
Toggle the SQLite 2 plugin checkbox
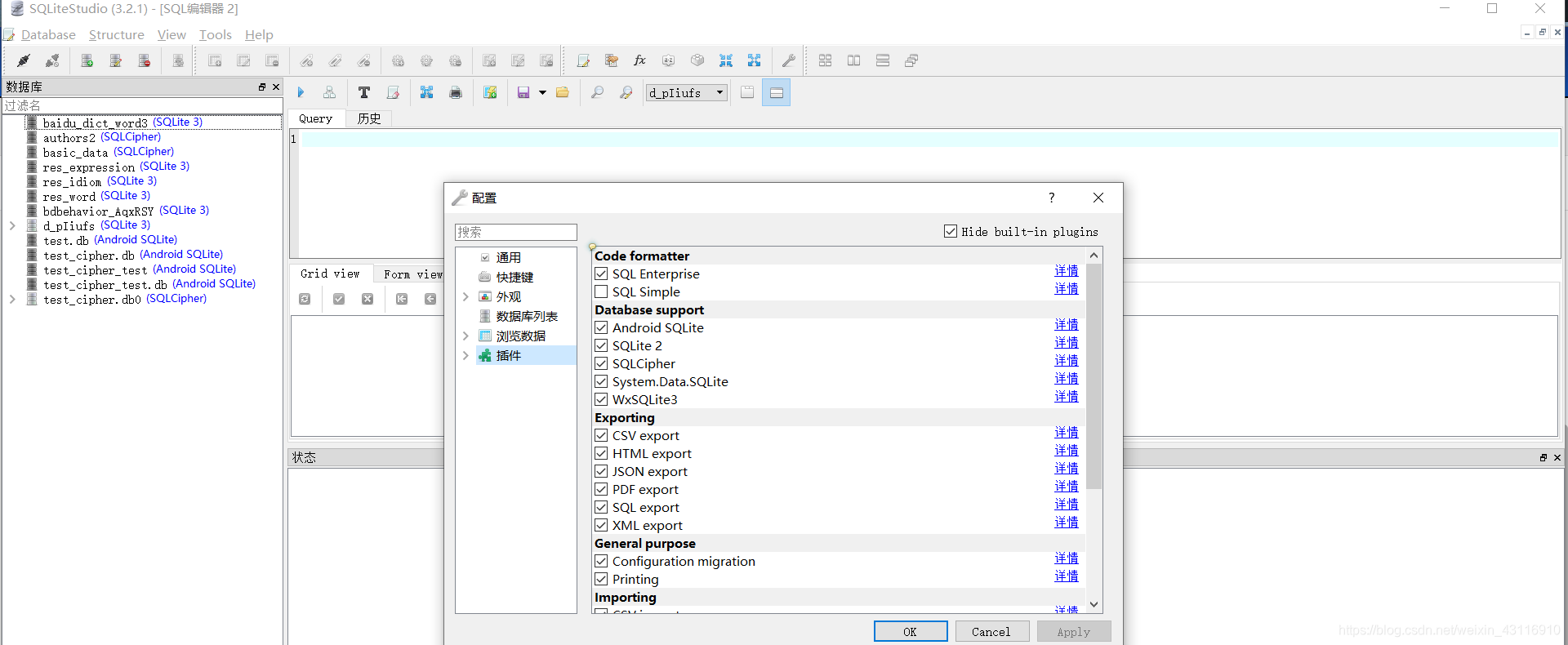(x=601, y=345)
